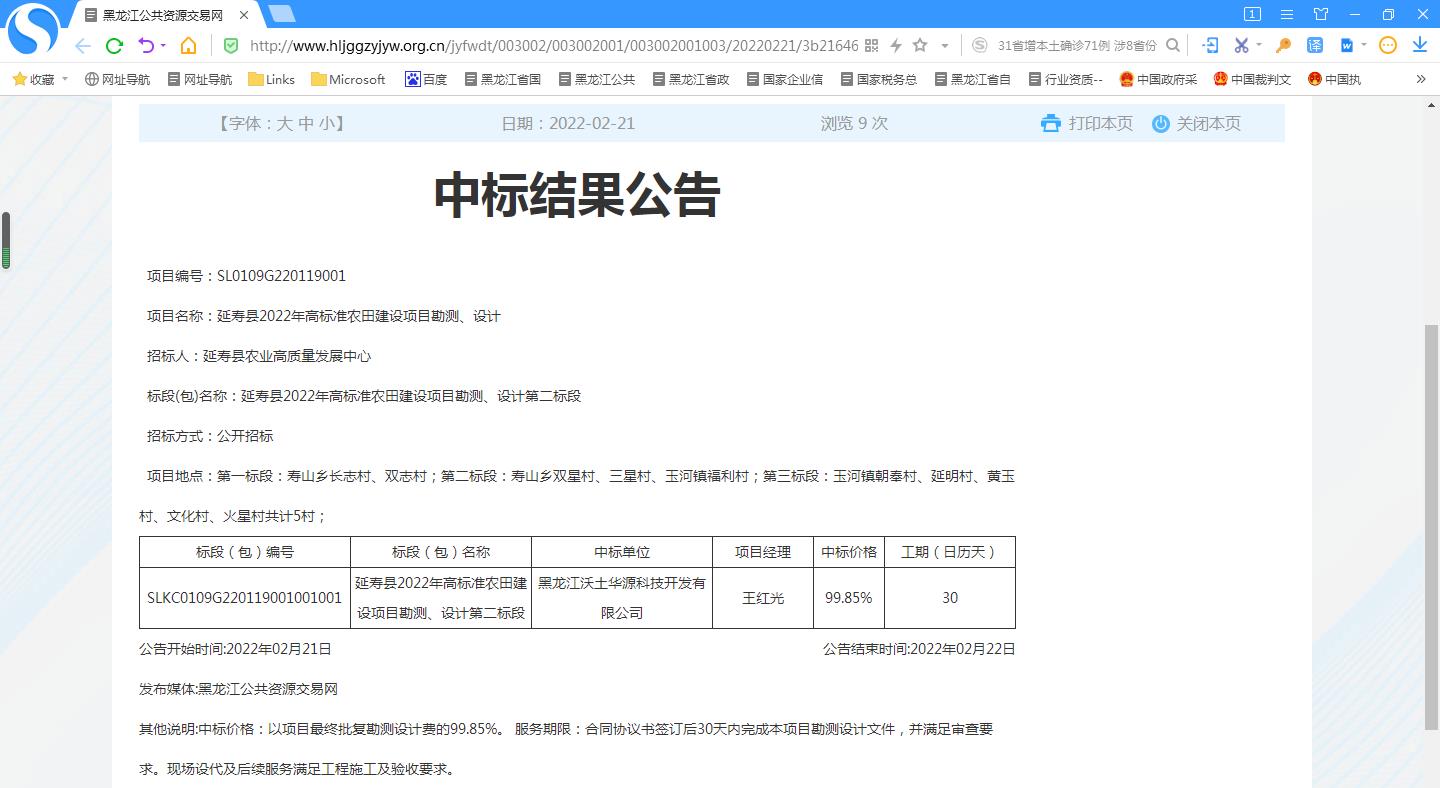Open the skin changer shirt icon
1440x788 pixels.
point(1321,14)
